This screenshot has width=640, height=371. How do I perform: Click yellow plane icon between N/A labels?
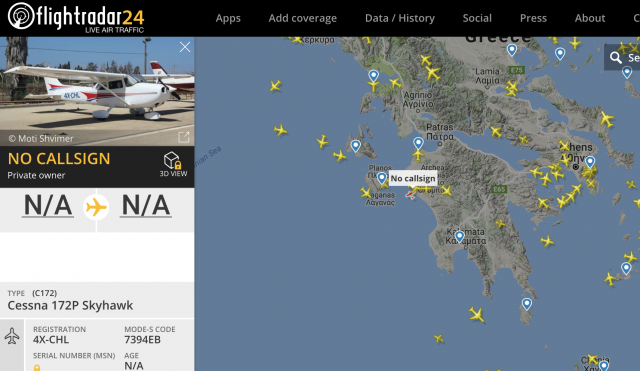[x=96, y=207]
